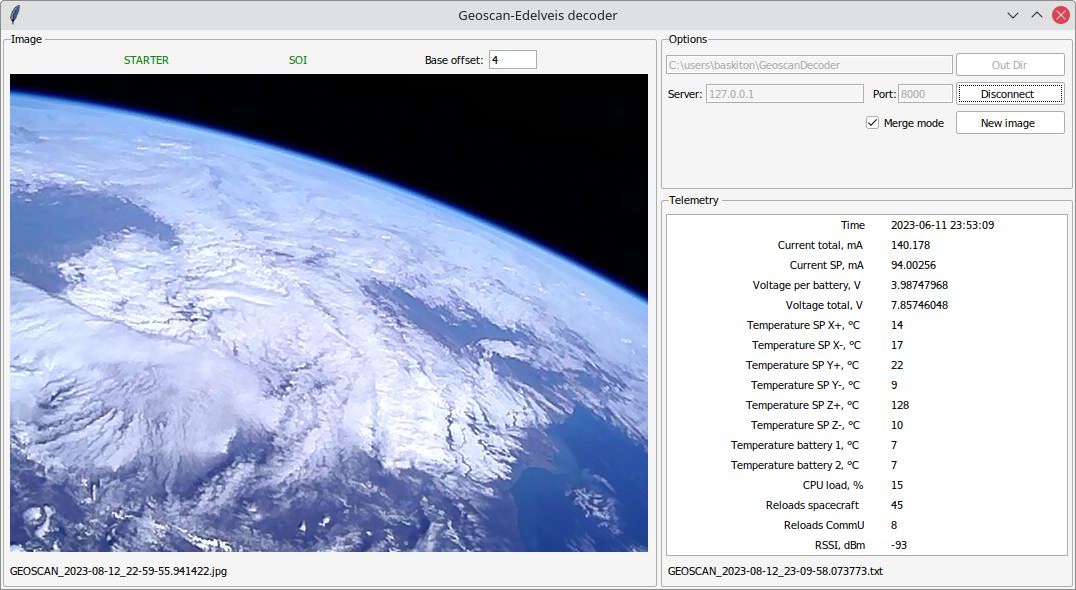Click the Temperature SP Z- label

pos(805,425)
